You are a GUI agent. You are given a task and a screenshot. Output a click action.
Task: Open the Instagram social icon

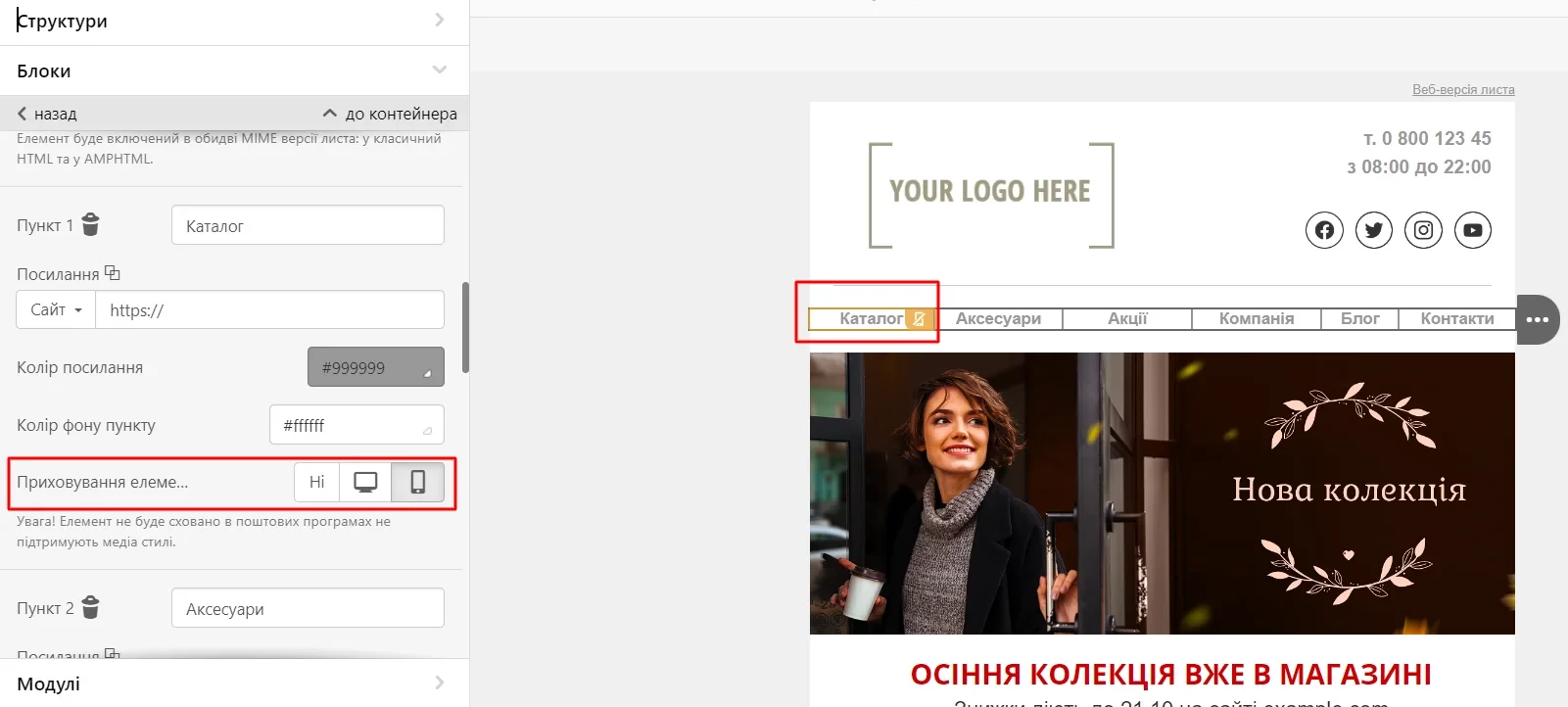point(1424,230)
